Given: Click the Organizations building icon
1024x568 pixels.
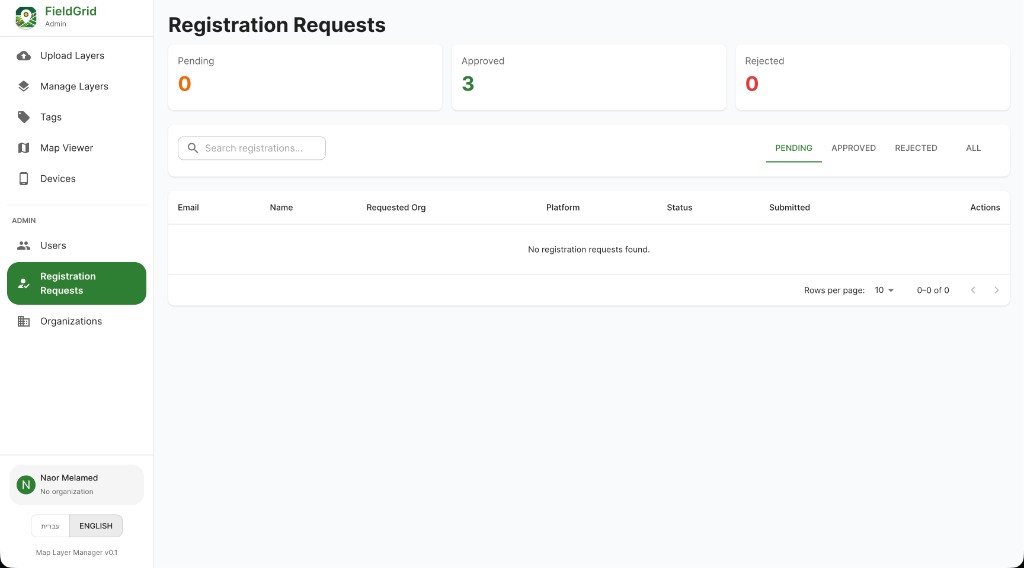Looking at the screenshot, I should point(24,321).
